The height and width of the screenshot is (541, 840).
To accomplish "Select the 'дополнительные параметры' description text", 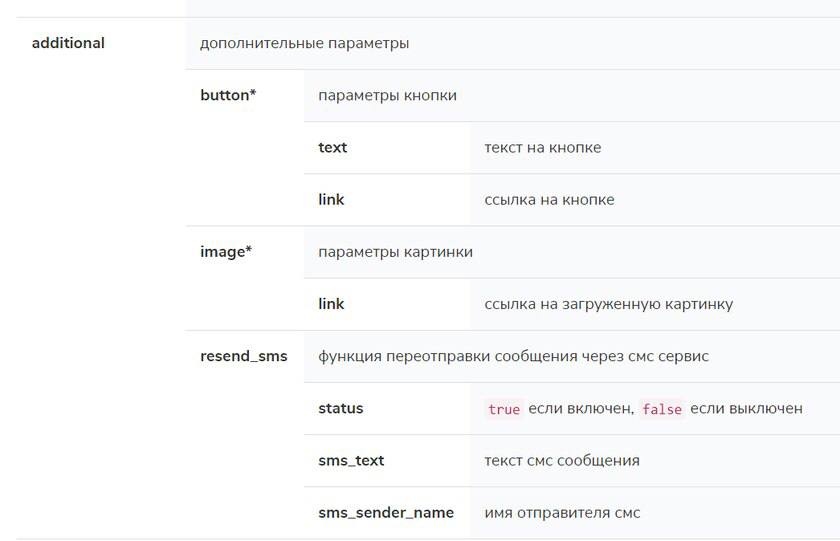I will point(304,43).
